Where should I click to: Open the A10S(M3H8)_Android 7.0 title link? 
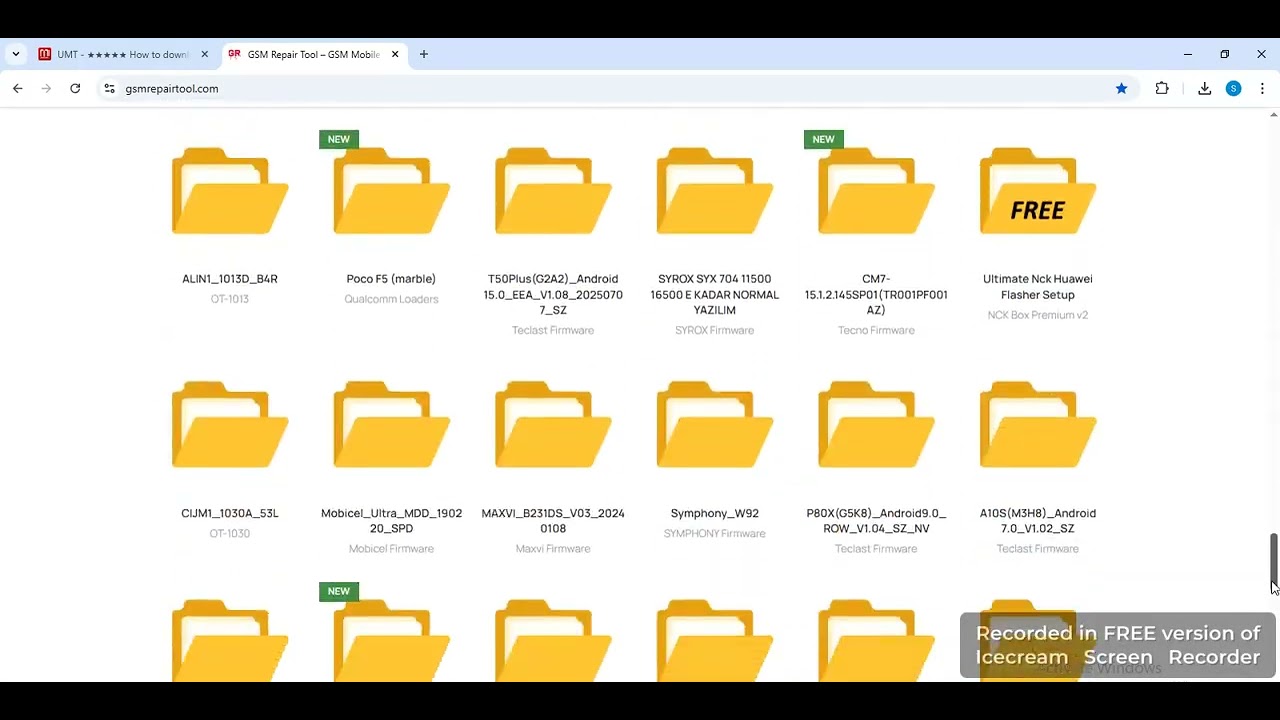[x=1038, y=521]
